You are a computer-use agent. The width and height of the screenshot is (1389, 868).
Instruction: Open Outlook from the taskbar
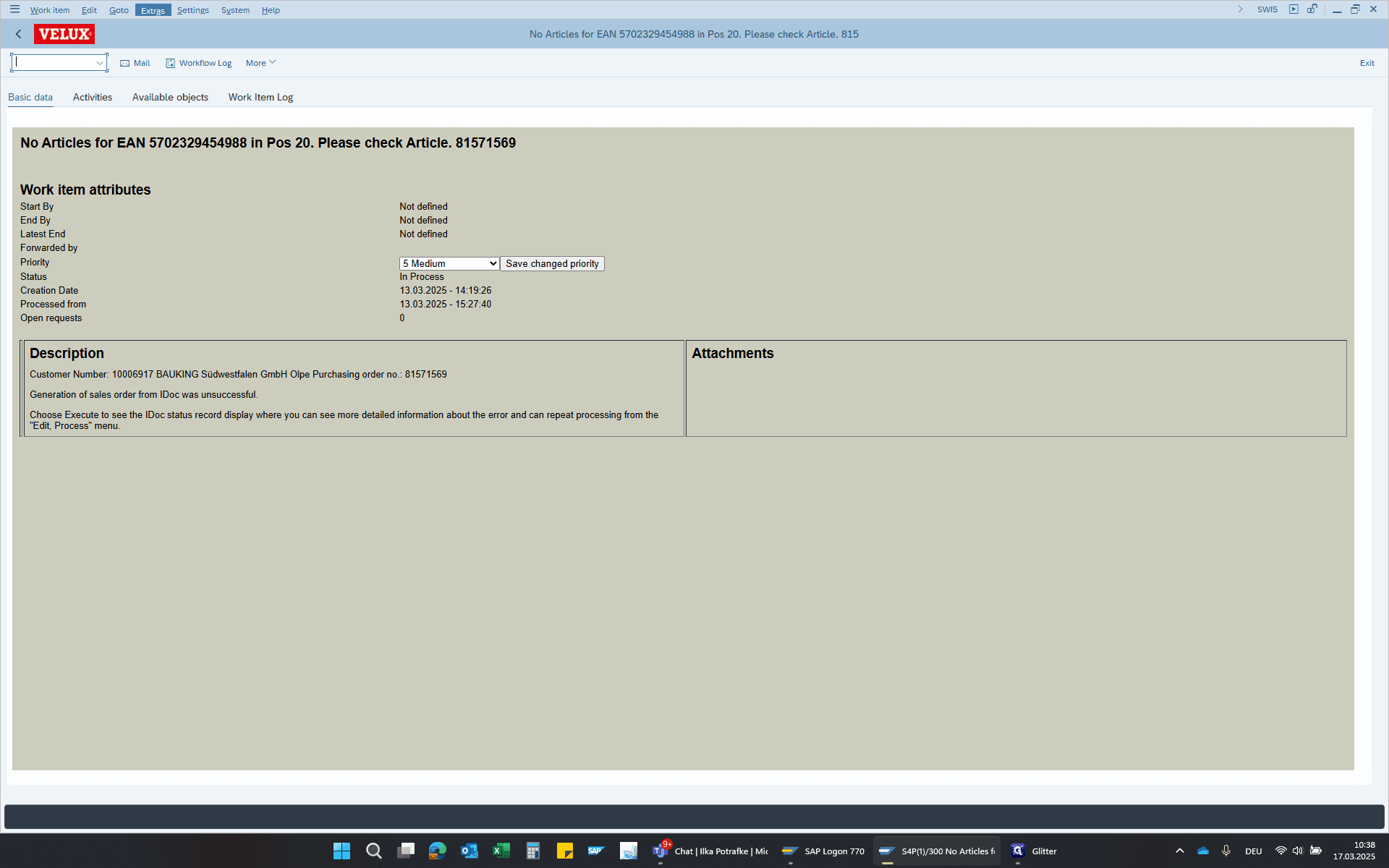[469, 851]
